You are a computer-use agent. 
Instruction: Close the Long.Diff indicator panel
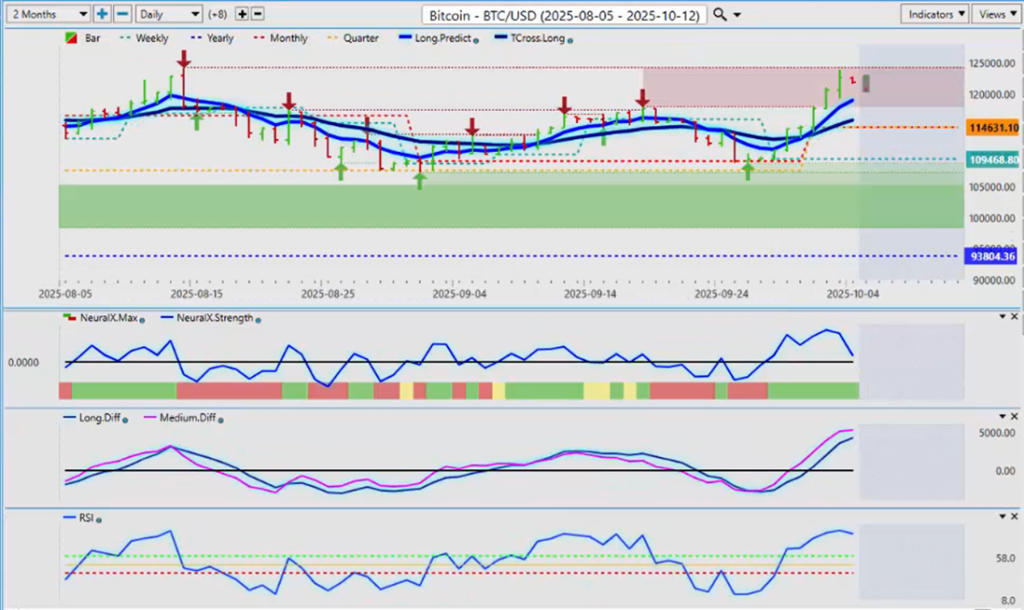(x=1014, y=414)
